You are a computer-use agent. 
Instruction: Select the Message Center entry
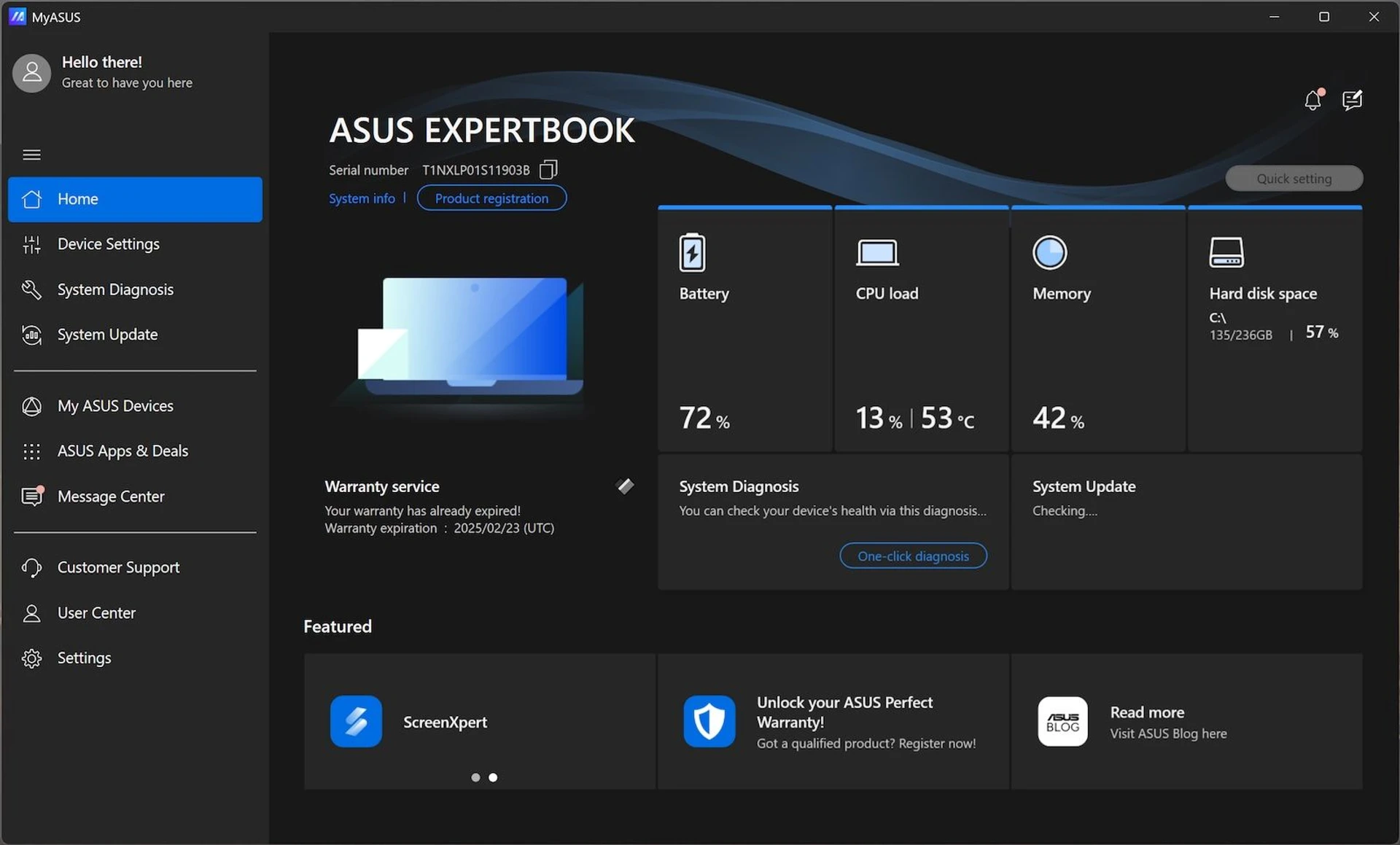click(135, 497)
